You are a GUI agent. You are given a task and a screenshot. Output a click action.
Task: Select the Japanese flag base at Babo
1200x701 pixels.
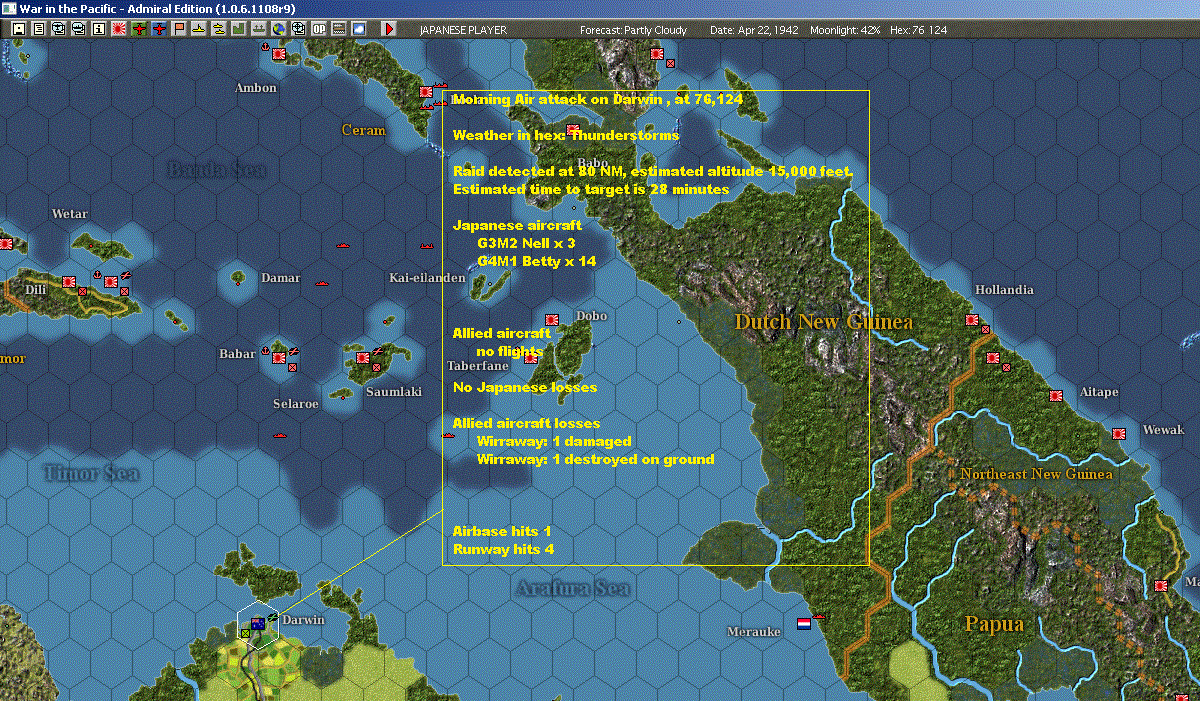(x=574, y=130)
